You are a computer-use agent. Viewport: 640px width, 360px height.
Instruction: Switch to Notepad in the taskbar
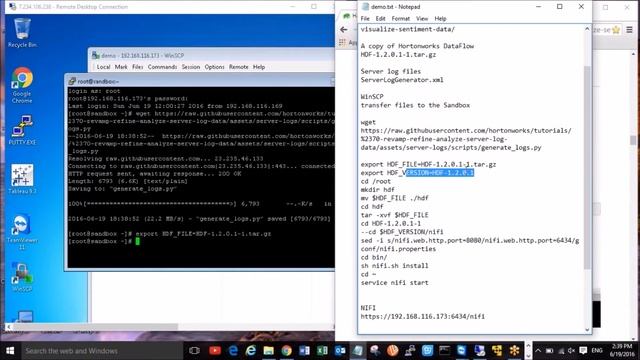pos(358,351)
